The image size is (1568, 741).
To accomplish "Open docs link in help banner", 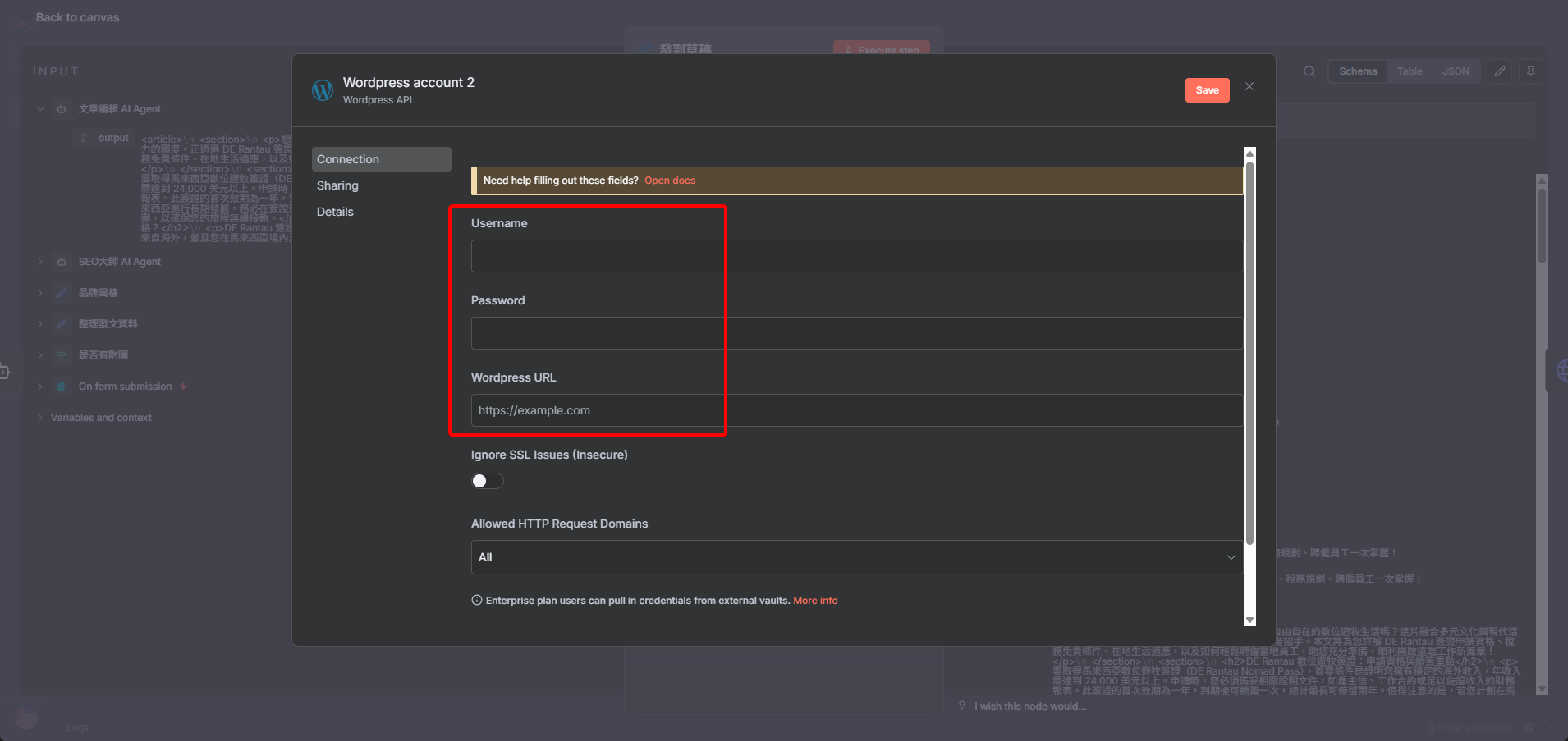I will pos(669,181).
